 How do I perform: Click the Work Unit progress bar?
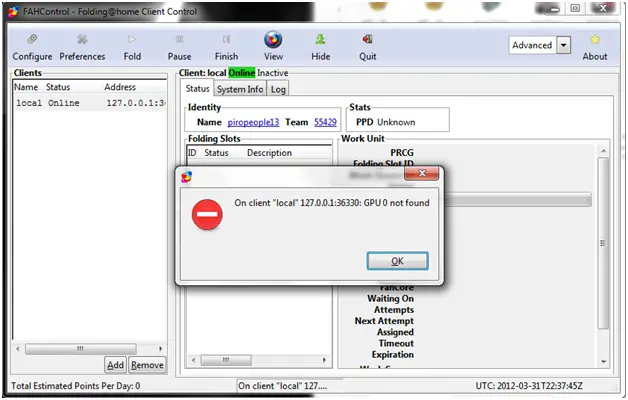tap(517, 200)
